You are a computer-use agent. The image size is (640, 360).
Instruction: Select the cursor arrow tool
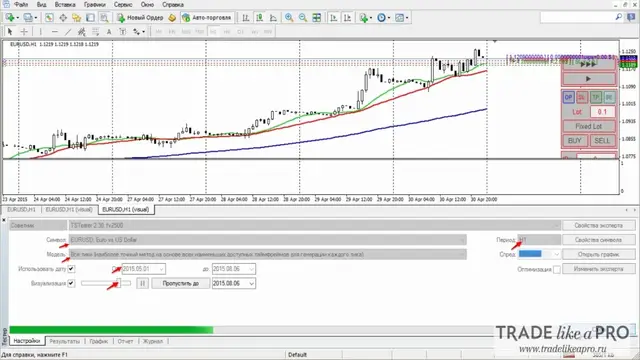10,31
